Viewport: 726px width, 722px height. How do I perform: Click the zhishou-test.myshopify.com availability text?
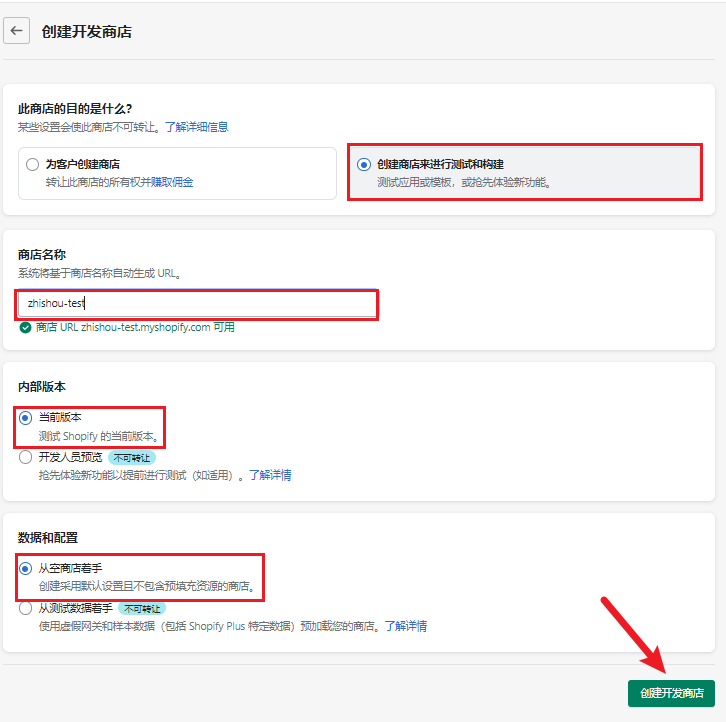[135, 327]
